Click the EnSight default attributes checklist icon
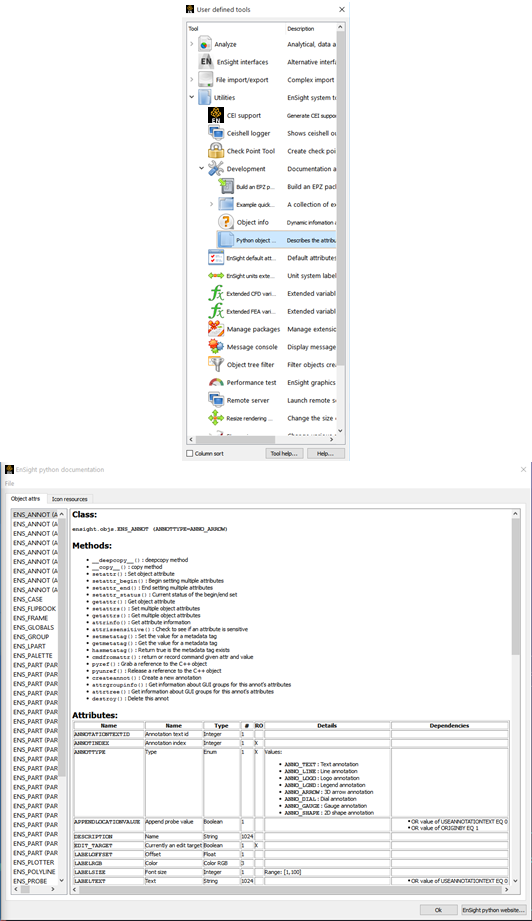Viewport: 532px width, 921px height. tap(216, 257)
